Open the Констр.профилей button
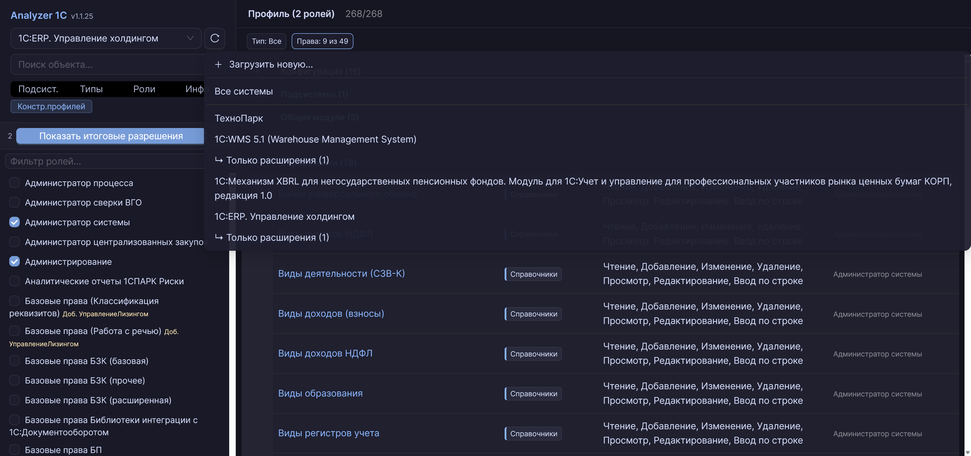 pyautogui.click(x=51, y=106)
